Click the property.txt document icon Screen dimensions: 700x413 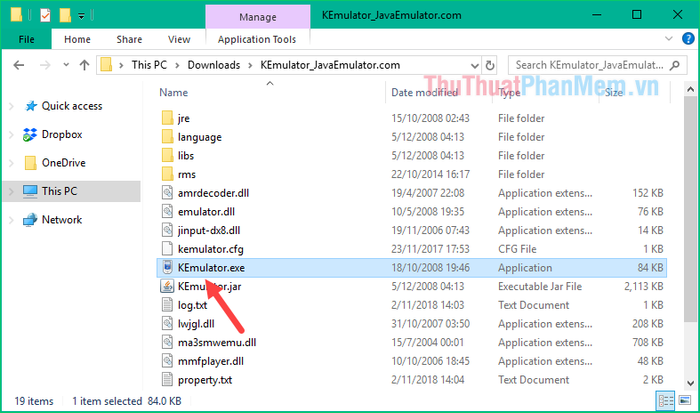tap(167, 380)
